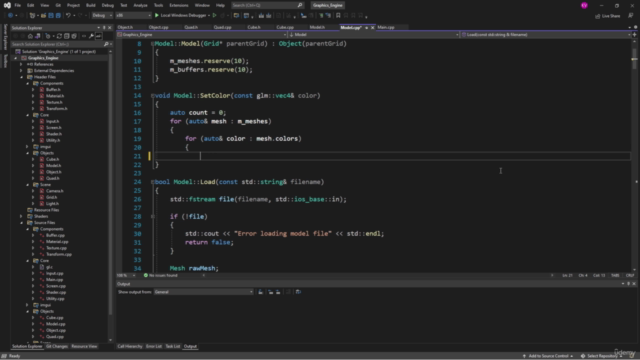Expand the References tree node
This screenshot has height=360, width=640.
21,64
